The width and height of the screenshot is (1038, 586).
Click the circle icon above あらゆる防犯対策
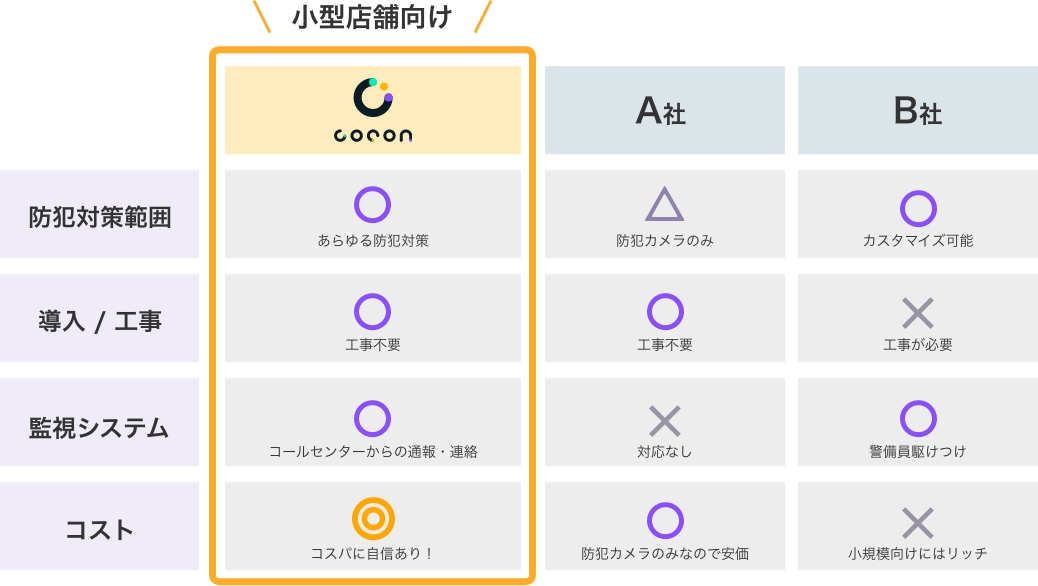[373, 205]
